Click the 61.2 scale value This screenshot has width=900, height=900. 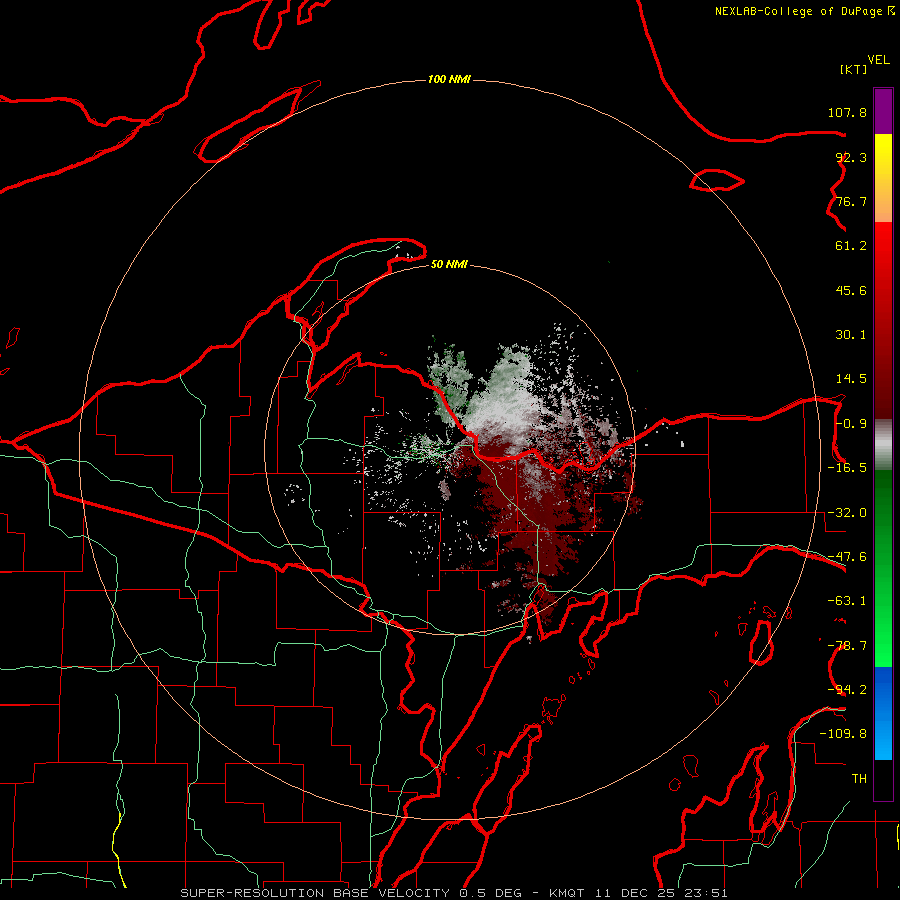pos(851,246)
